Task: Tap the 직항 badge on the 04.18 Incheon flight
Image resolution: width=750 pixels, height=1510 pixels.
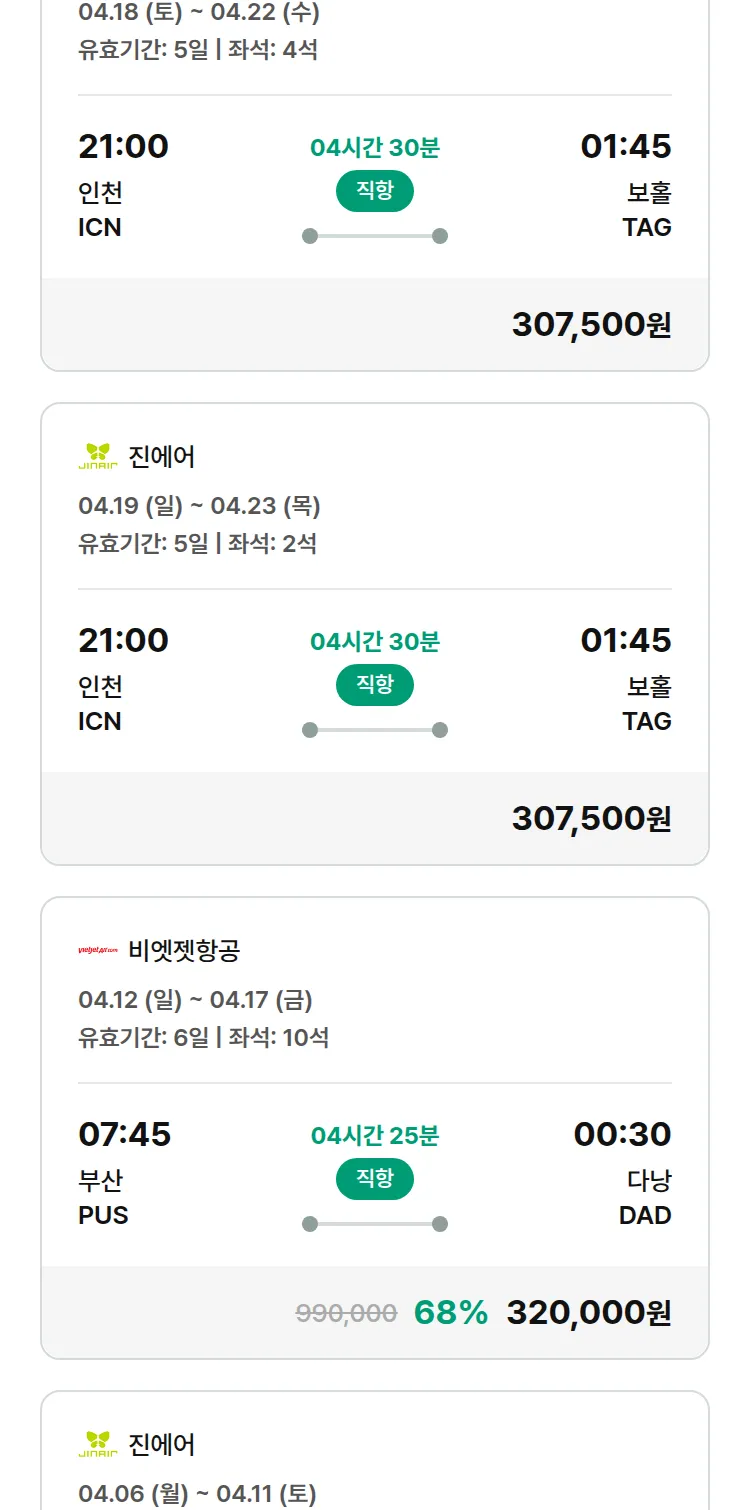Action: pyautogui.click(x=374, y=191)
